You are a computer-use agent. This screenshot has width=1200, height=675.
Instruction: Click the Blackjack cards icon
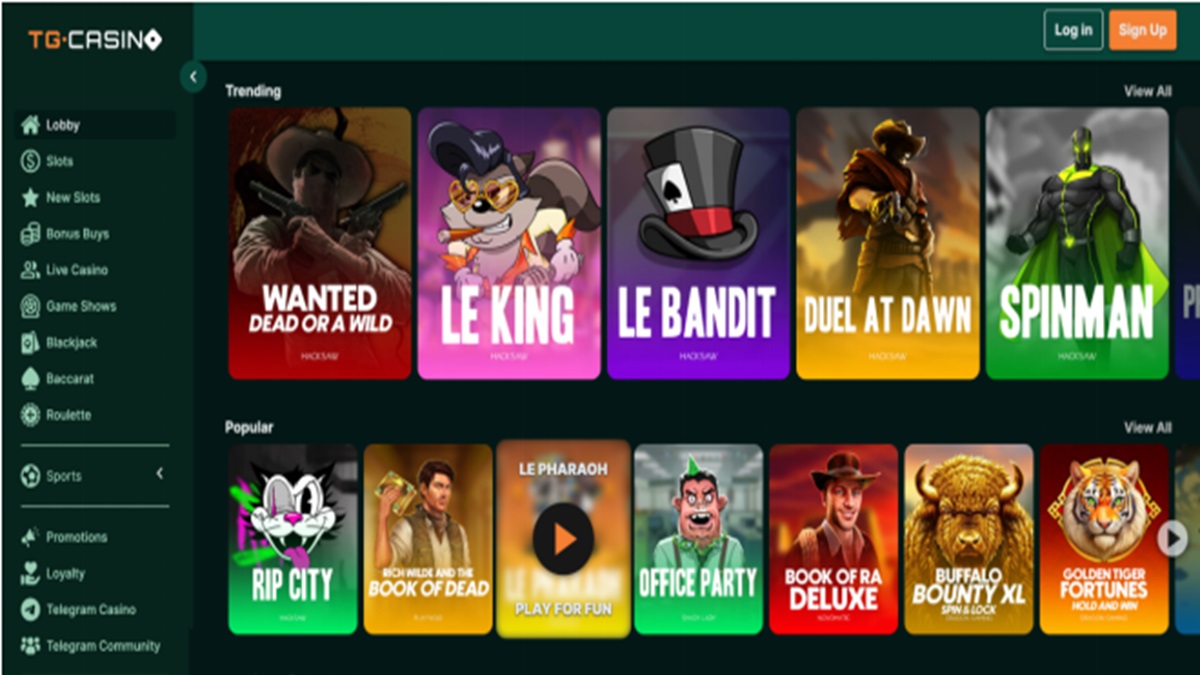pos(30,343)
